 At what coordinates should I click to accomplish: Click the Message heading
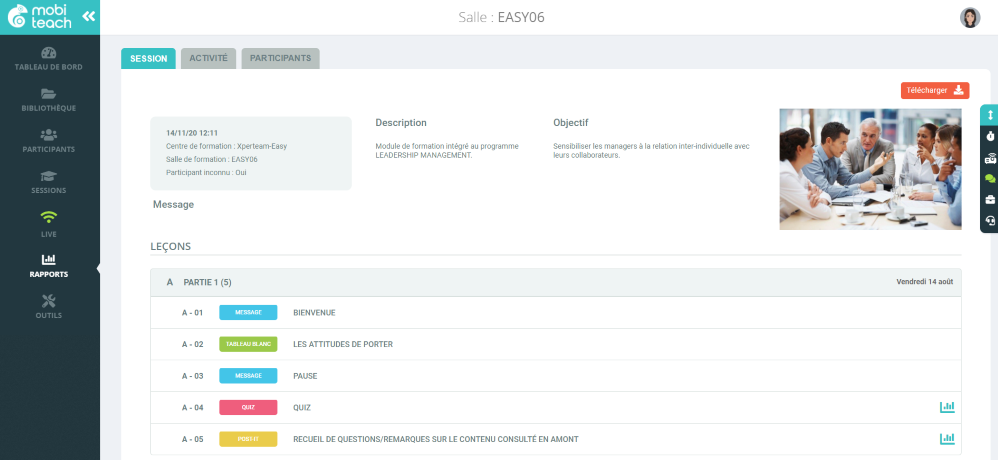173,205
